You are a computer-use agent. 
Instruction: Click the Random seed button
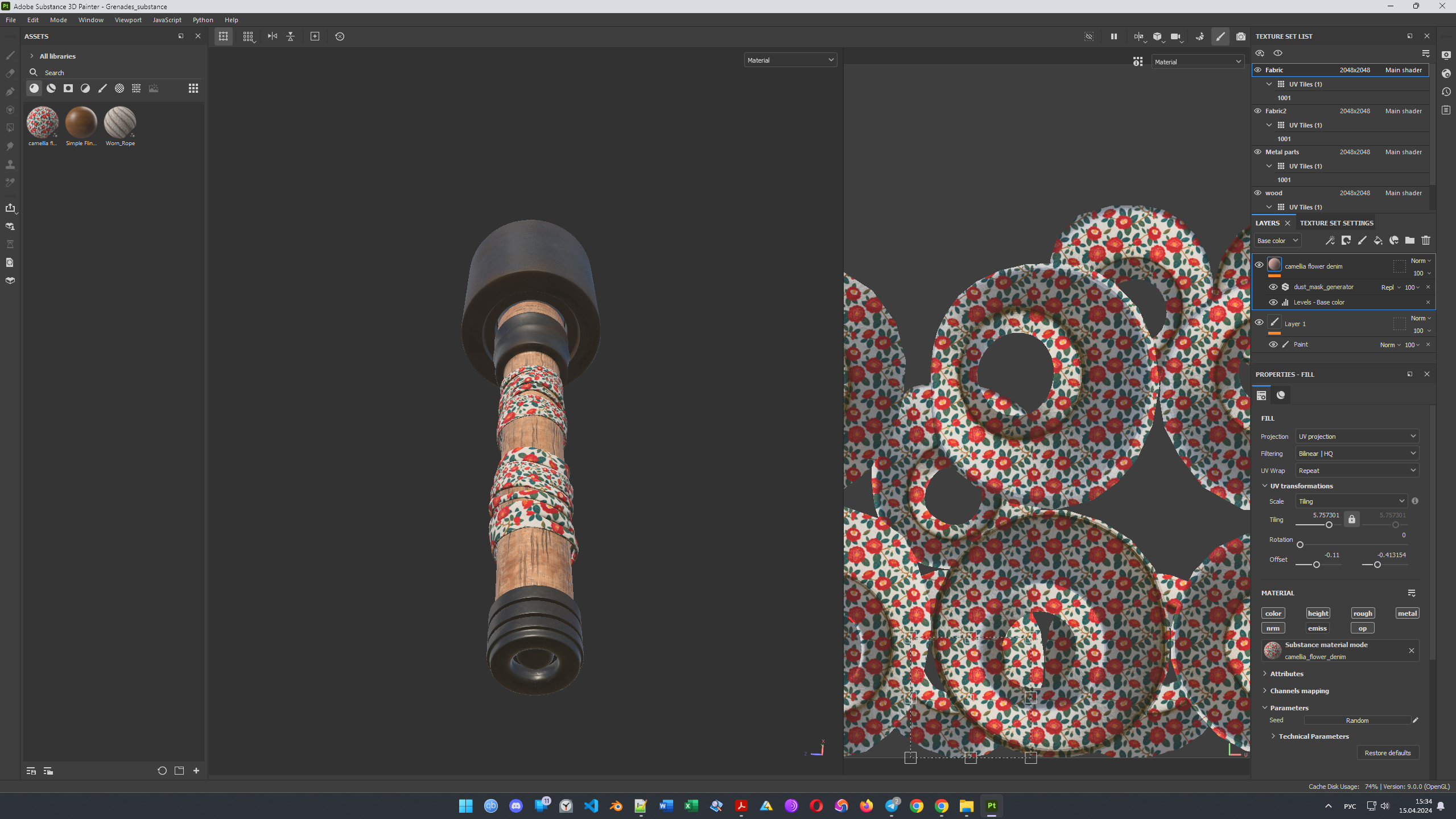pyautogui.click(x=1356, y=721)
